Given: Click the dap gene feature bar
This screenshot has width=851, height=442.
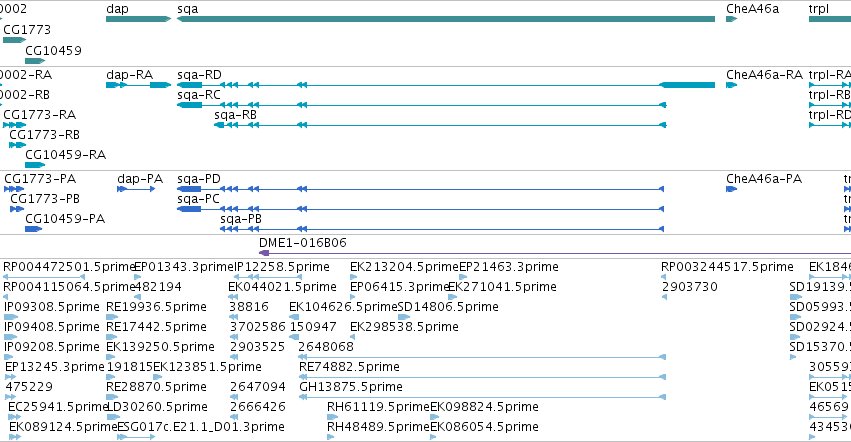Looking at the screenshot, I should 138,19.
